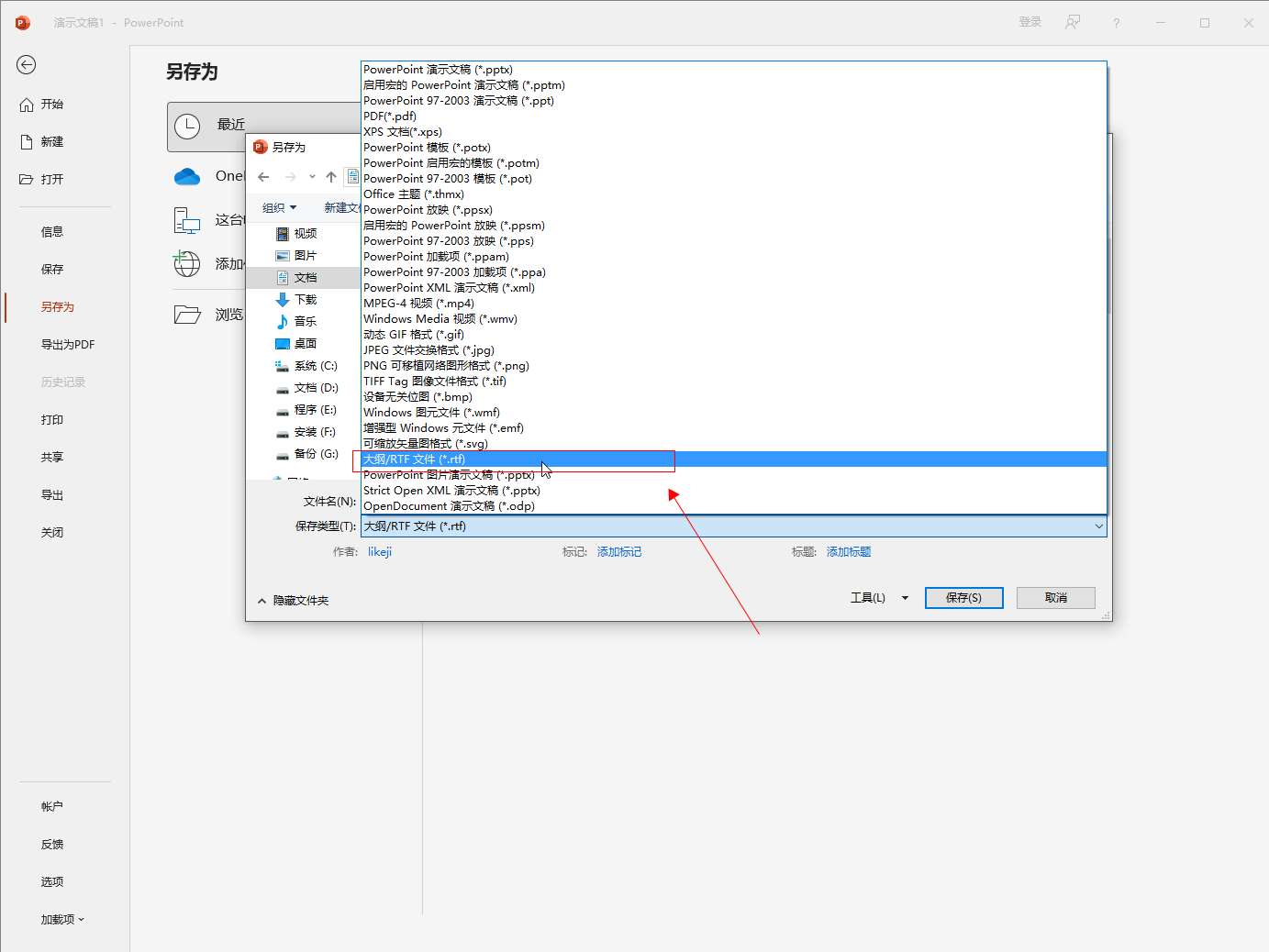Screen dimensions: 1269x952
Task: Select the 视频 folder in navigation tree
Action: 296,234
